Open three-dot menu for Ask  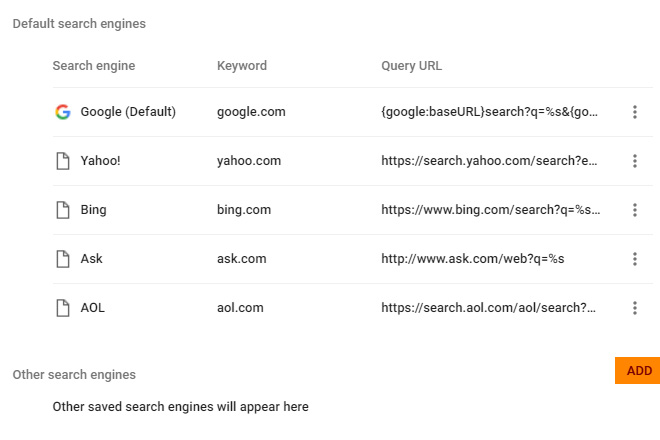click(x=635, y=259)
